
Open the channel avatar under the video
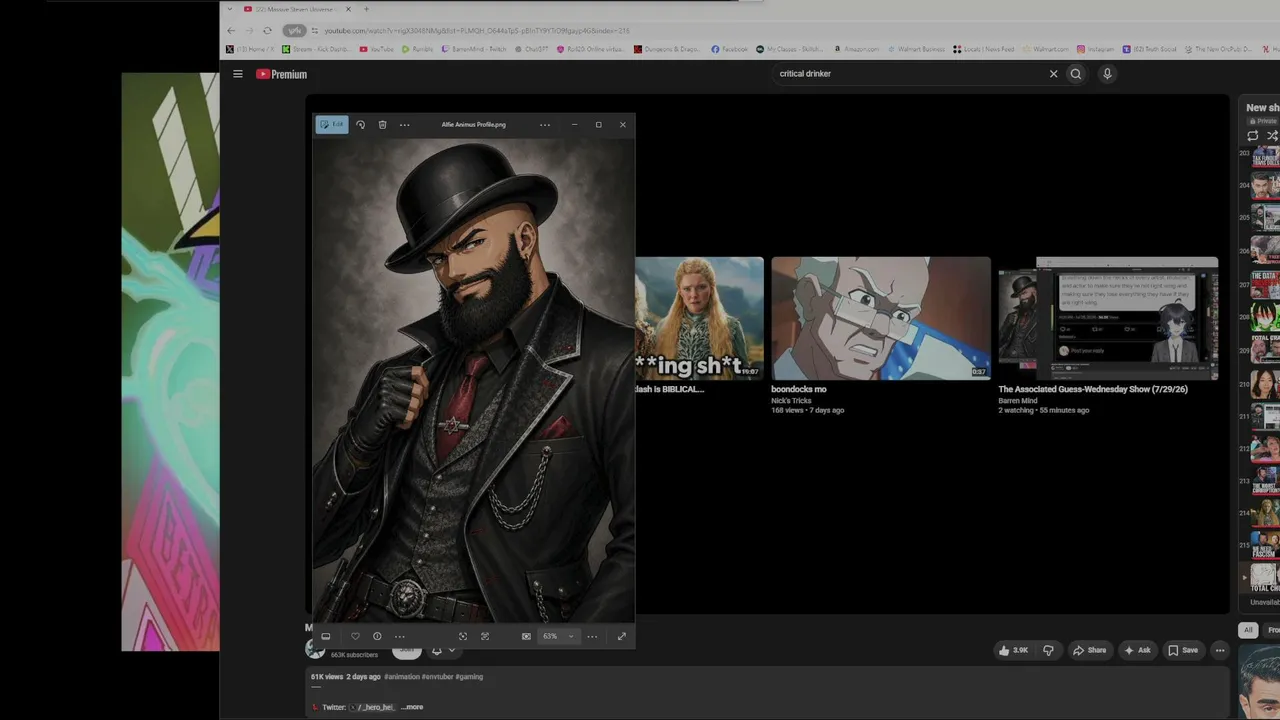(315, 650)
